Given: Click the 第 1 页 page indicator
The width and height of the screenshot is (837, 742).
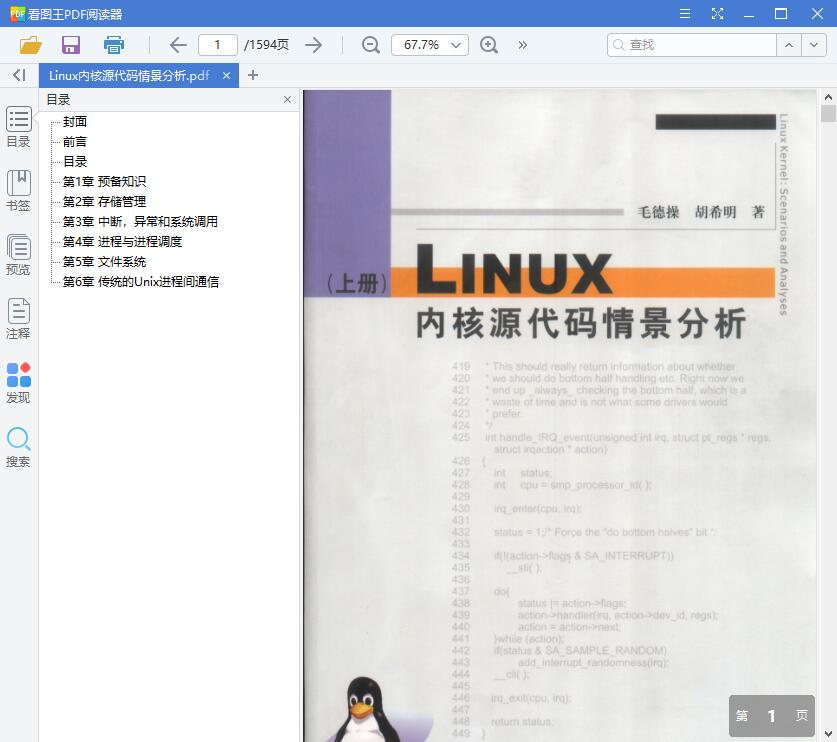Looking at the screenshot, I should [771, 716].
